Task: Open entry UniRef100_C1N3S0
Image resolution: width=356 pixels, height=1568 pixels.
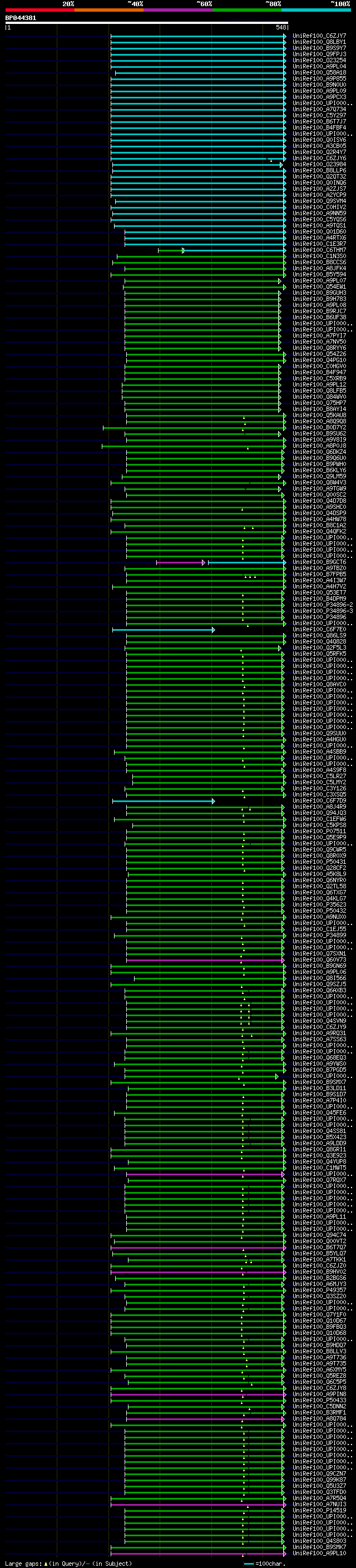Action: [319, 256]
